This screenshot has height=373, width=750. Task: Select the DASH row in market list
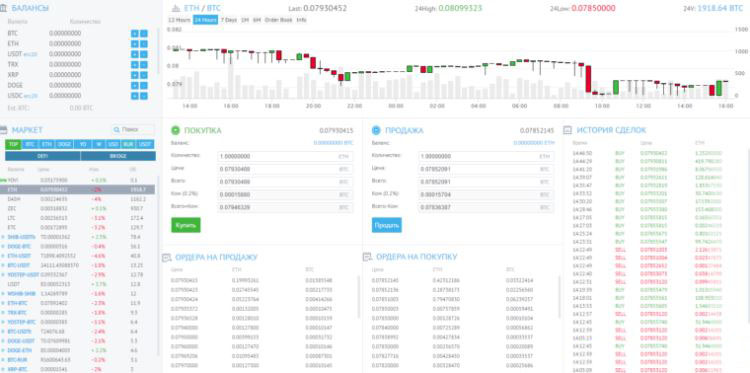[77, 199]
